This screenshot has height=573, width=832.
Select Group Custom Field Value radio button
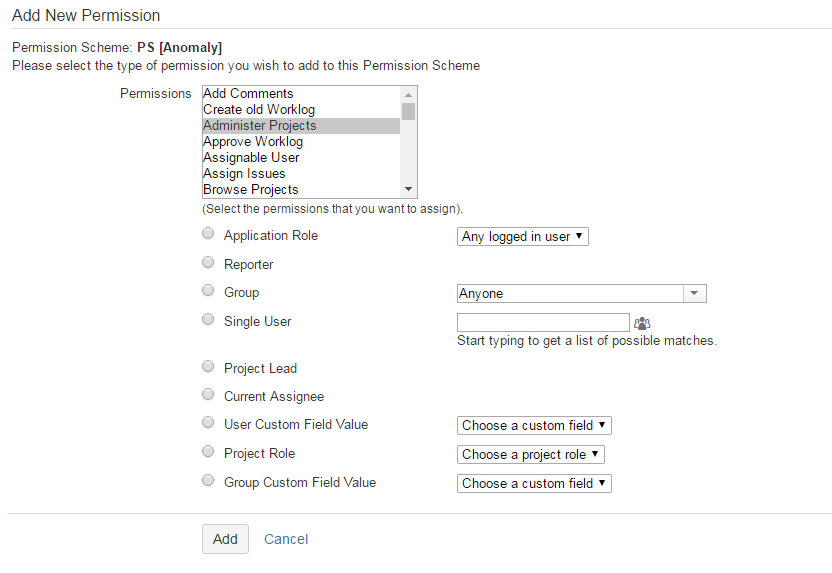tap(208, 481)
